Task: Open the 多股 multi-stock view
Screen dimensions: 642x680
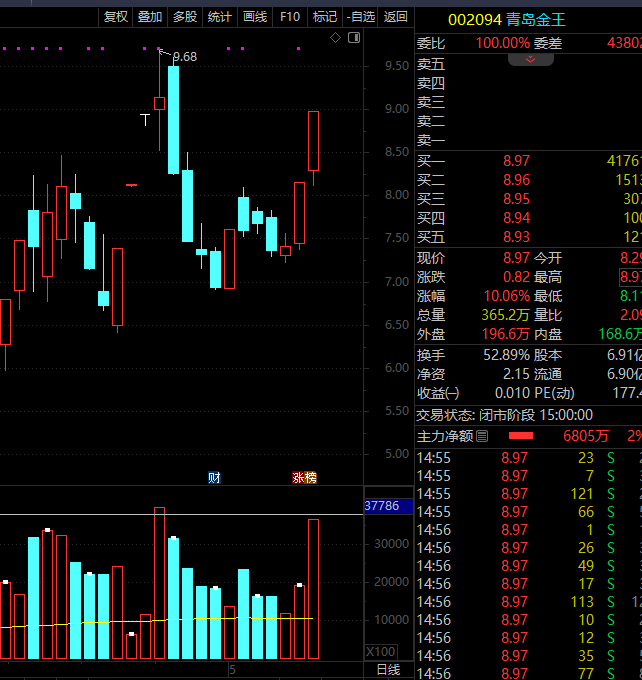Action: 185,17
